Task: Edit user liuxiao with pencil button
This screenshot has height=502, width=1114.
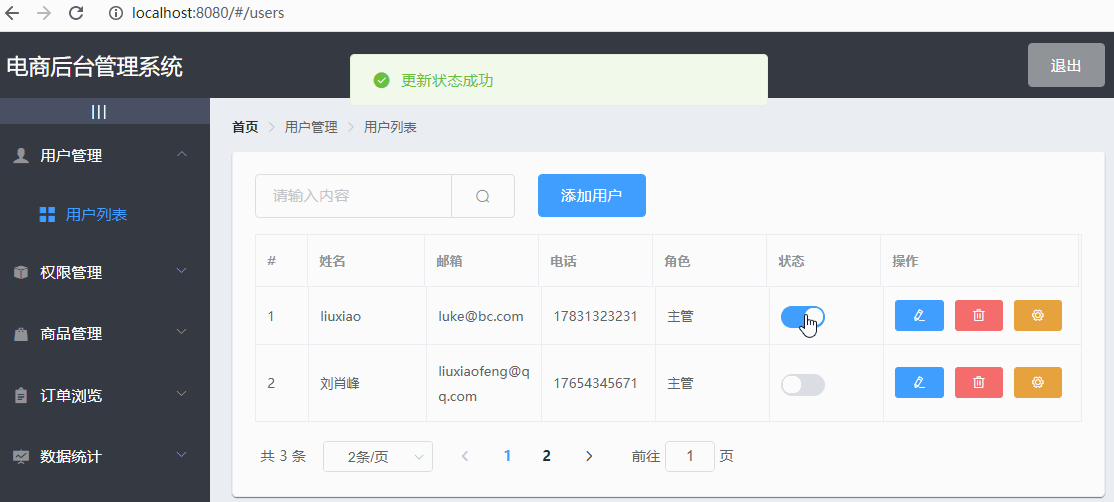Action: (919, 315)
